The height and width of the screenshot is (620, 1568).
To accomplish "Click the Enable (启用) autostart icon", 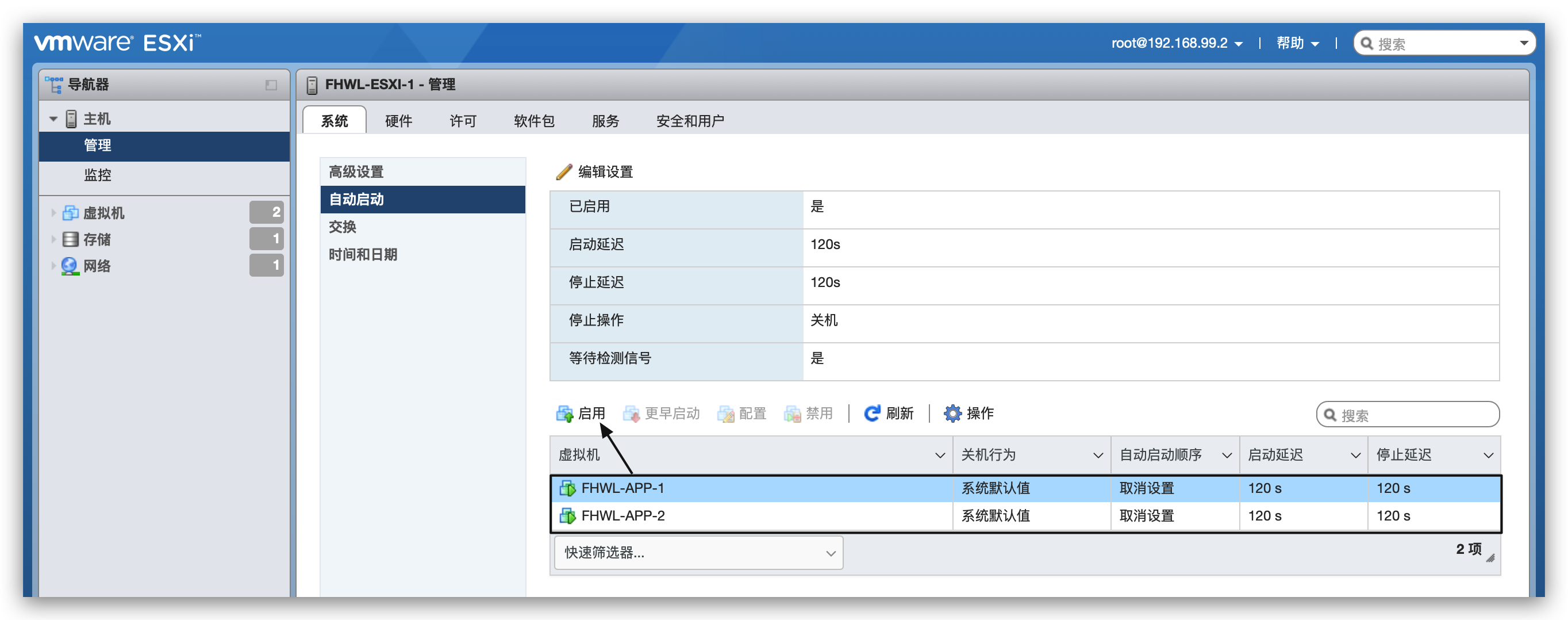I will [x=564, y=414].
